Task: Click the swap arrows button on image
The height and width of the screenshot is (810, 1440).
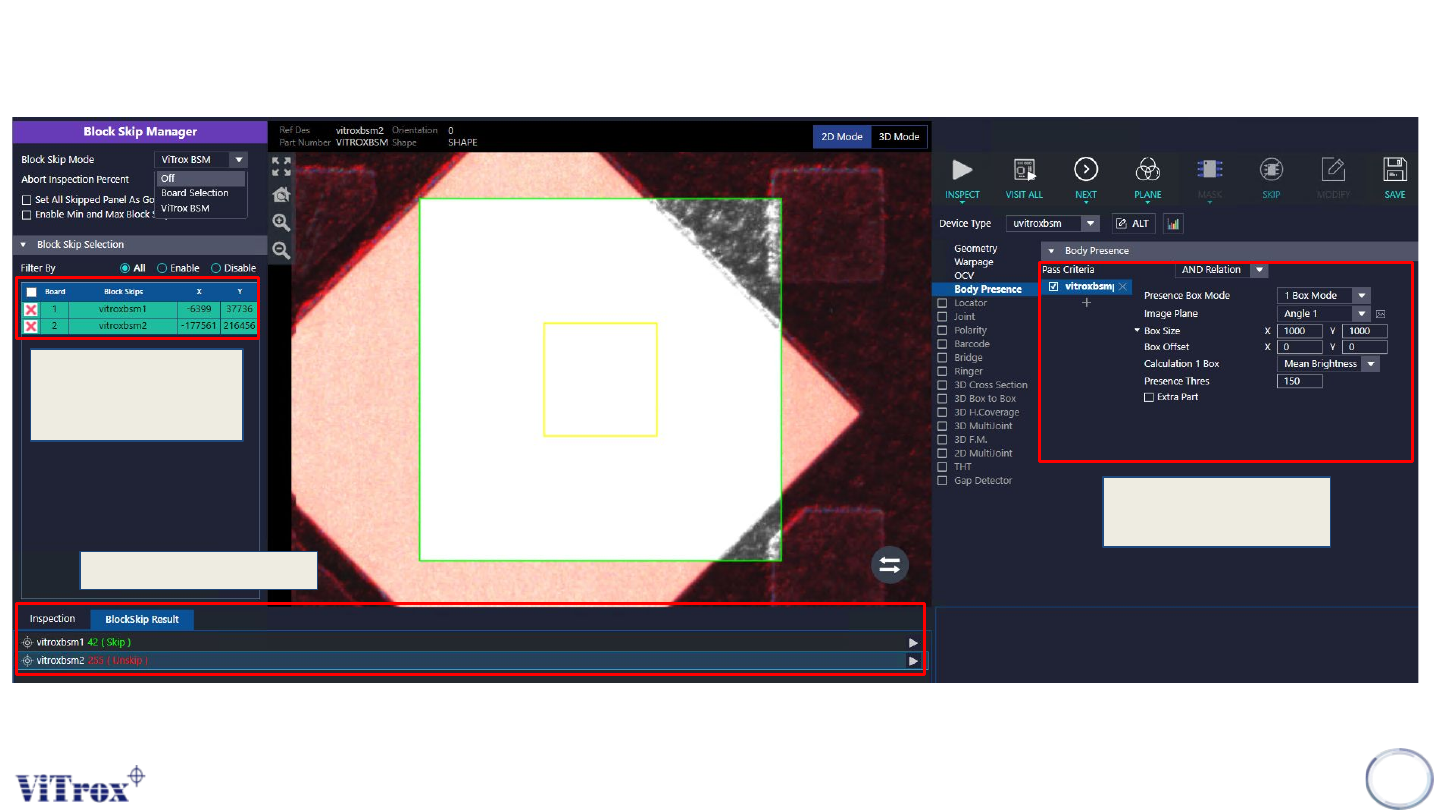Action: pyautogui.click(x=890, y=565)
